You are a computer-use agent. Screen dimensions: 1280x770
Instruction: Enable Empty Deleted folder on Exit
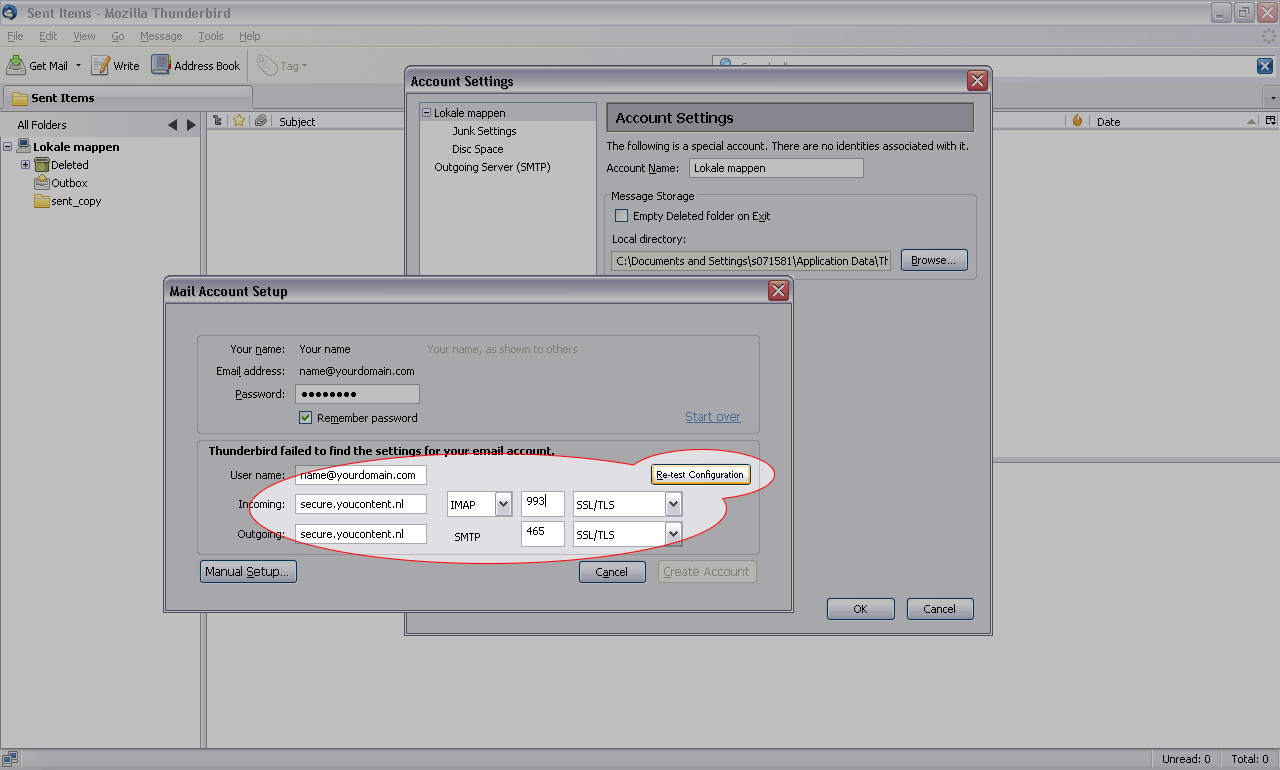point(621,216)
